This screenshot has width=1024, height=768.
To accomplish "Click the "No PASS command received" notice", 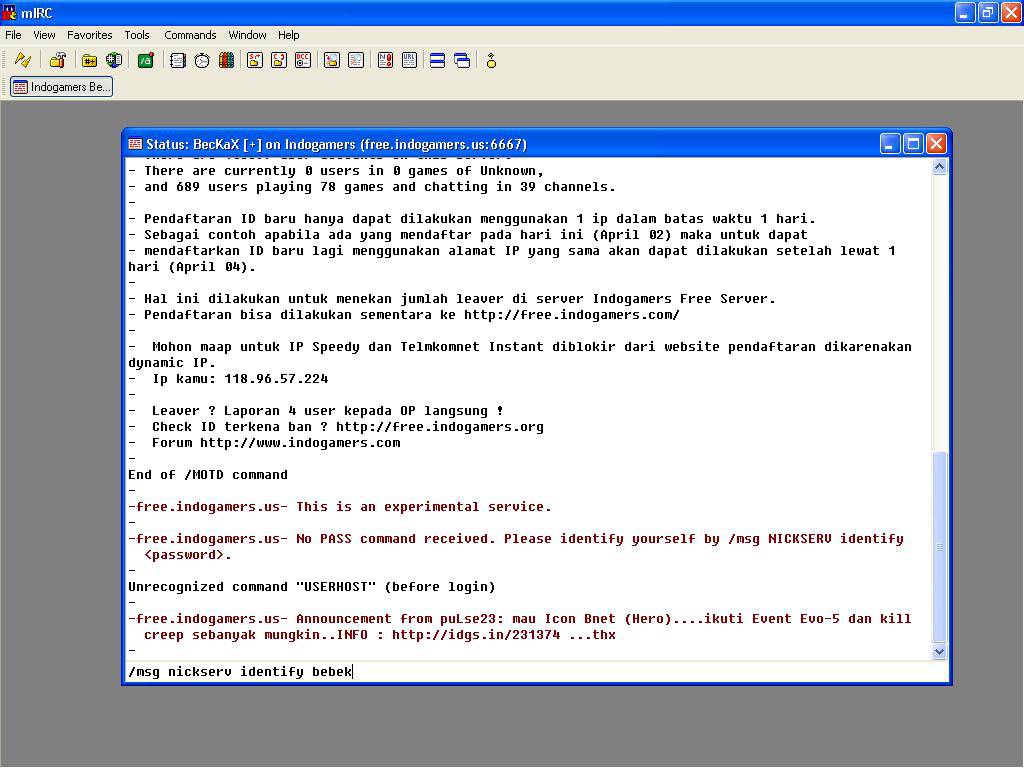I will point(516,547).
